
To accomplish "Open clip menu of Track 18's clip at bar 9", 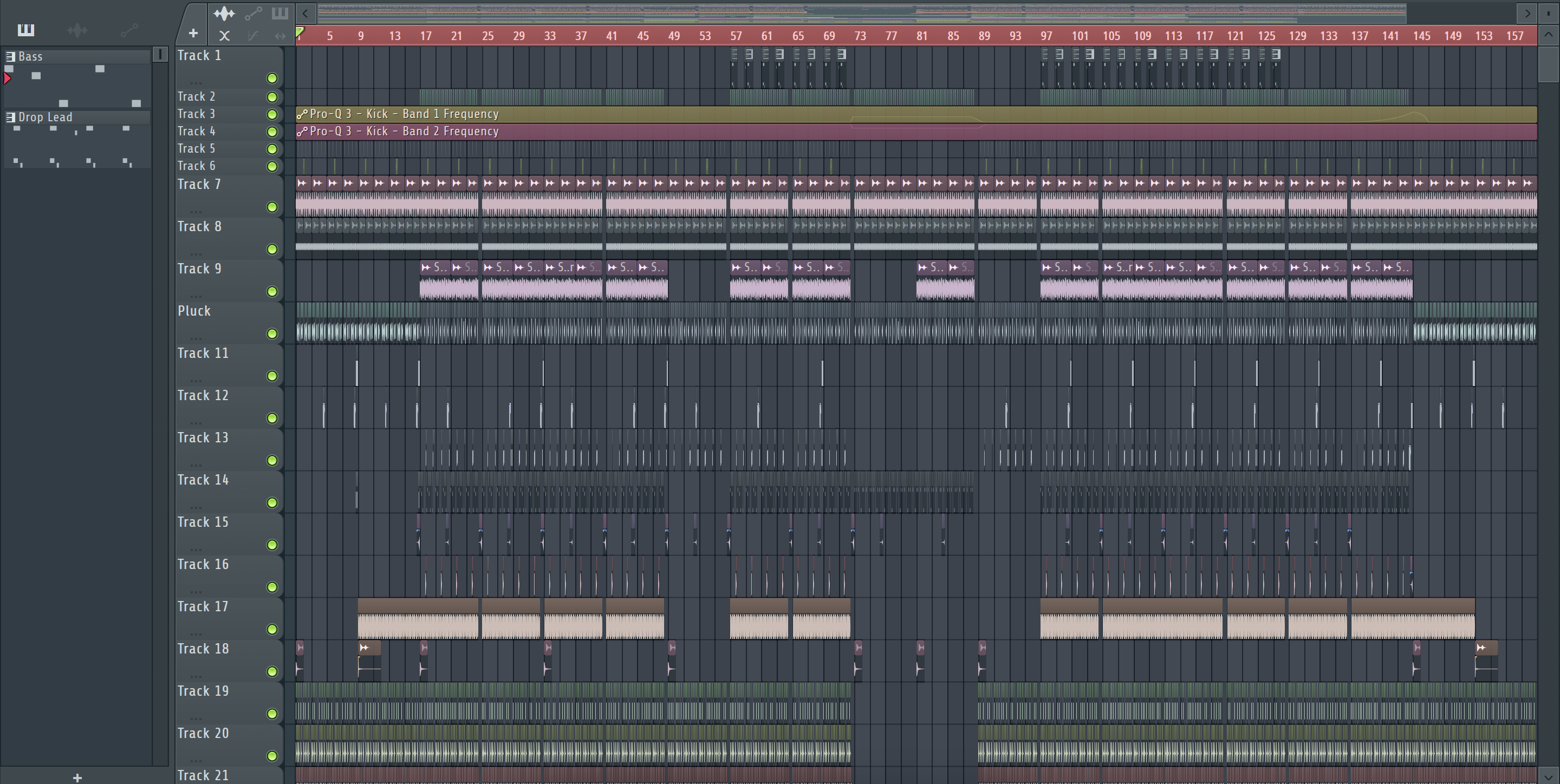I will (x=364, y=648).
